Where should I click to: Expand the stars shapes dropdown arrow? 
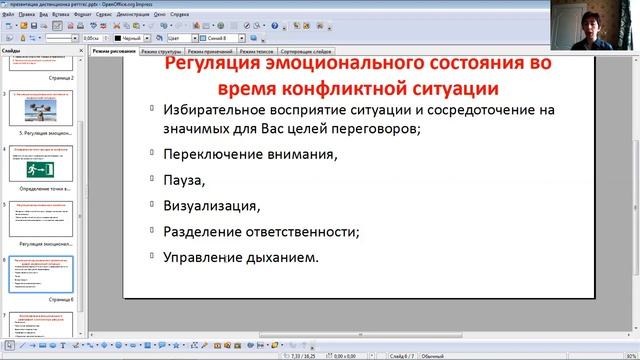[x=184, y=345]
